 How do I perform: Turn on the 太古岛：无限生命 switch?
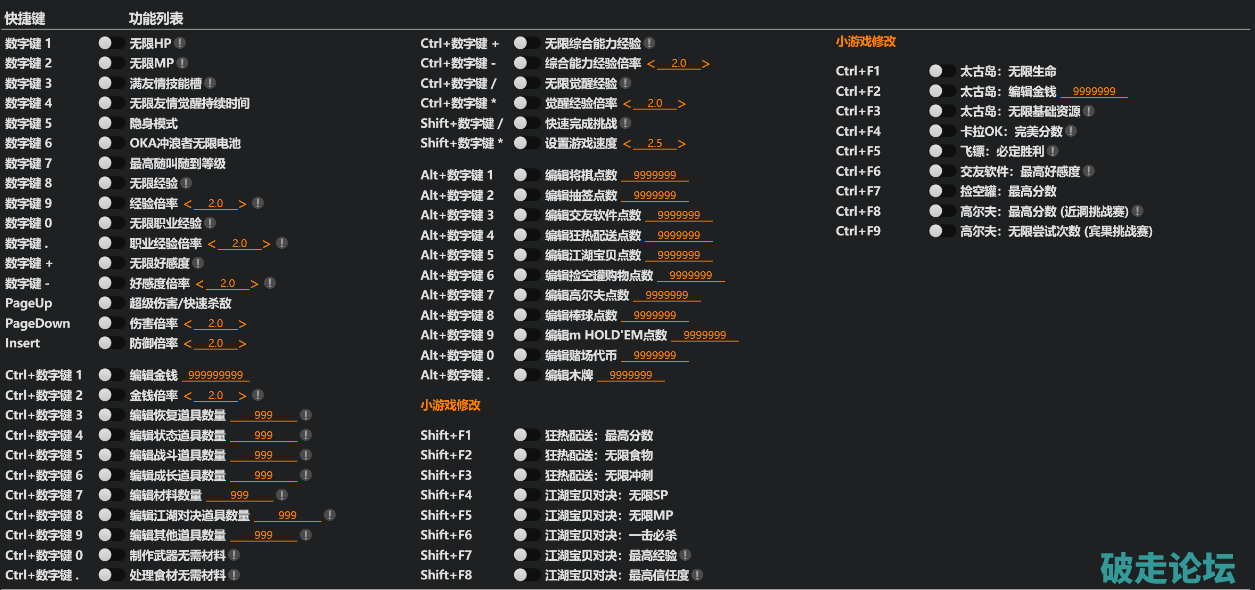(x=942, y=71)
